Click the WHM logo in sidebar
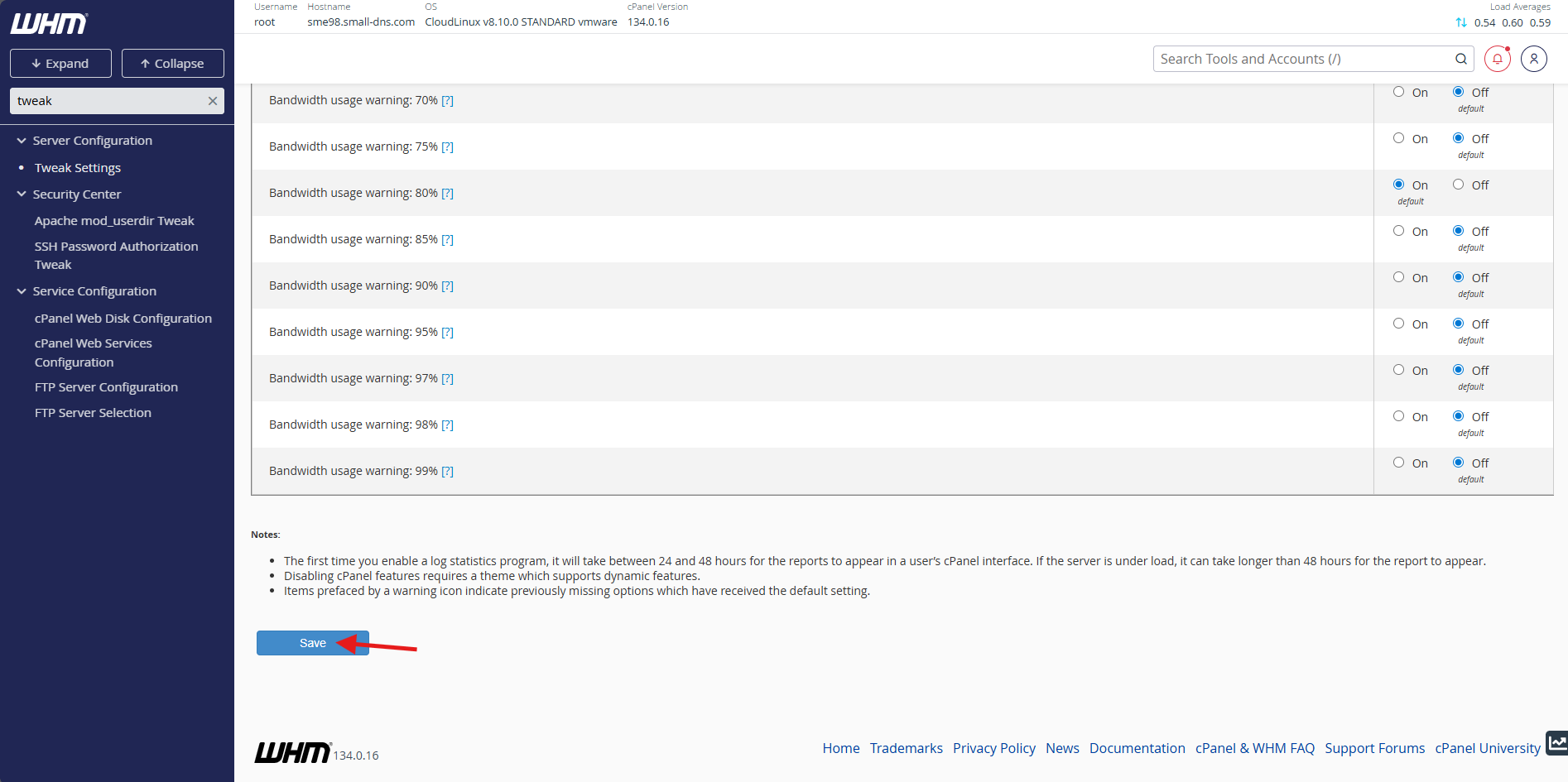 coord(49,24)
